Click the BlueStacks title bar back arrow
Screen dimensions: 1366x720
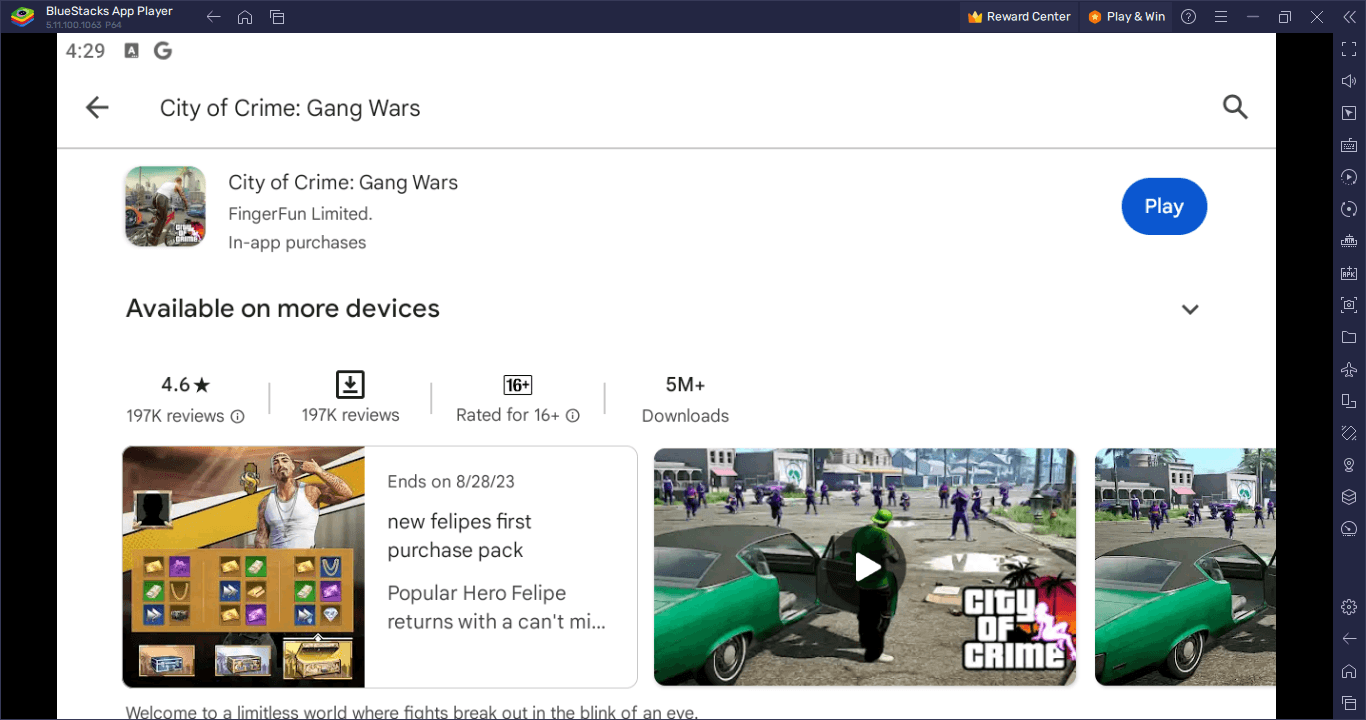click(213, 17)
